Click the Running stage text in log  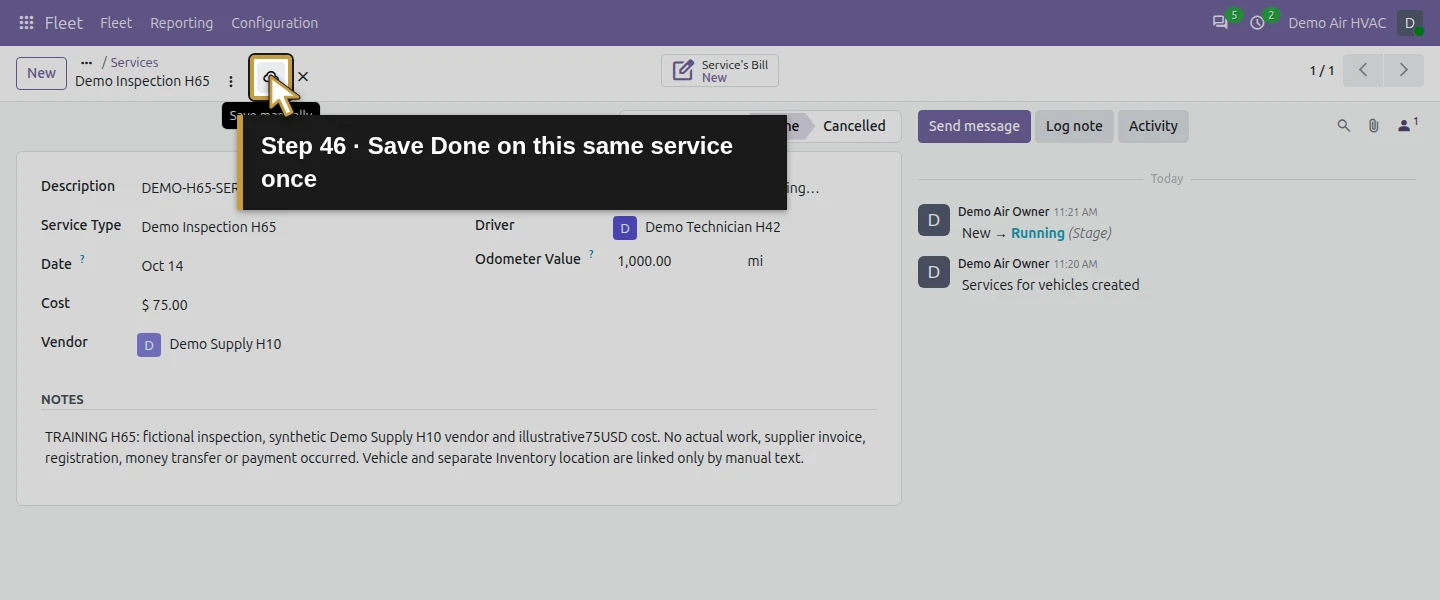[x=1038, y=233]
